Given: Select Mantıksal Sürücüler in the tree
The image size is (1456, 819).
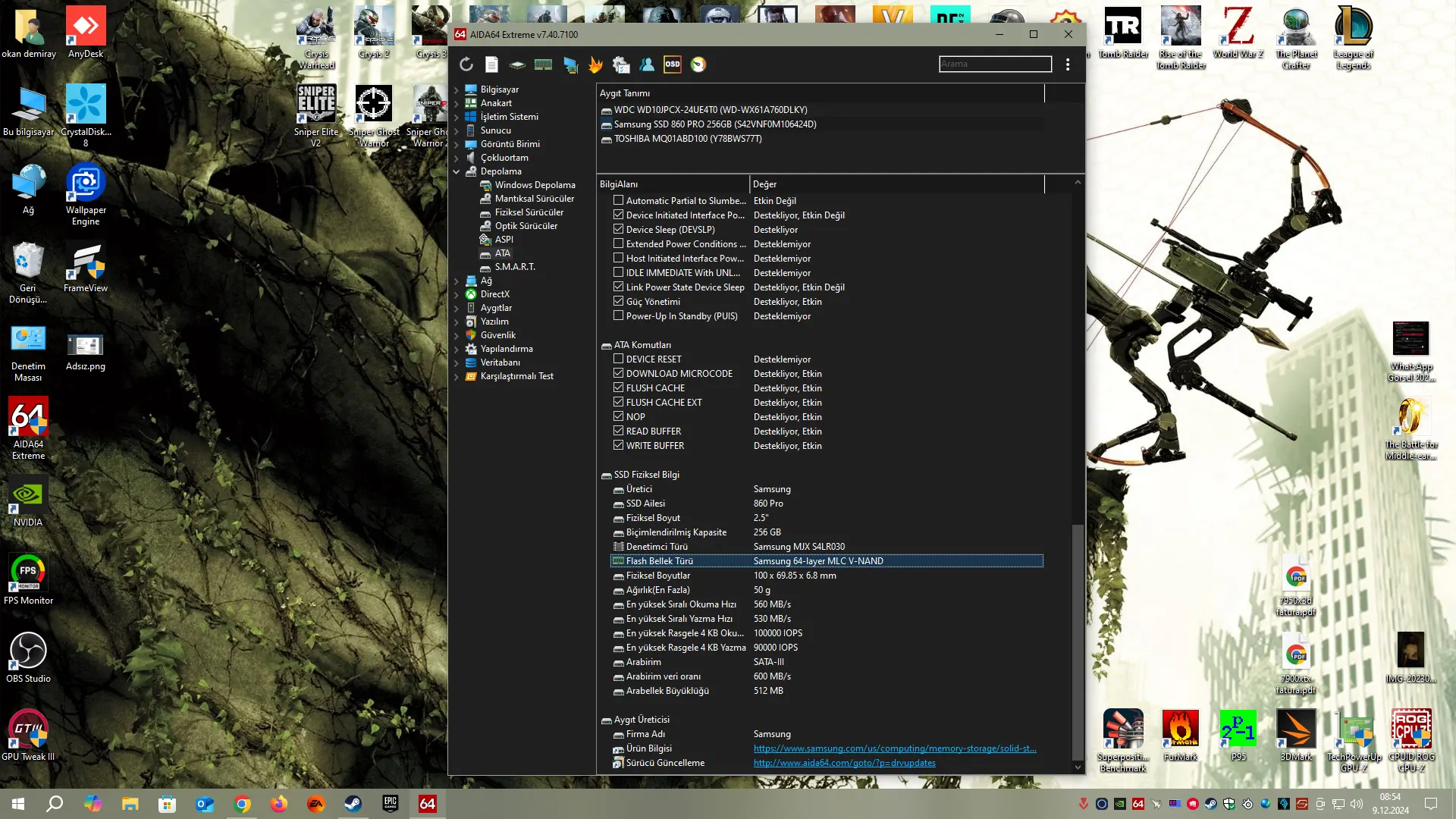Looking at the screenshot, I should point(534,199).
